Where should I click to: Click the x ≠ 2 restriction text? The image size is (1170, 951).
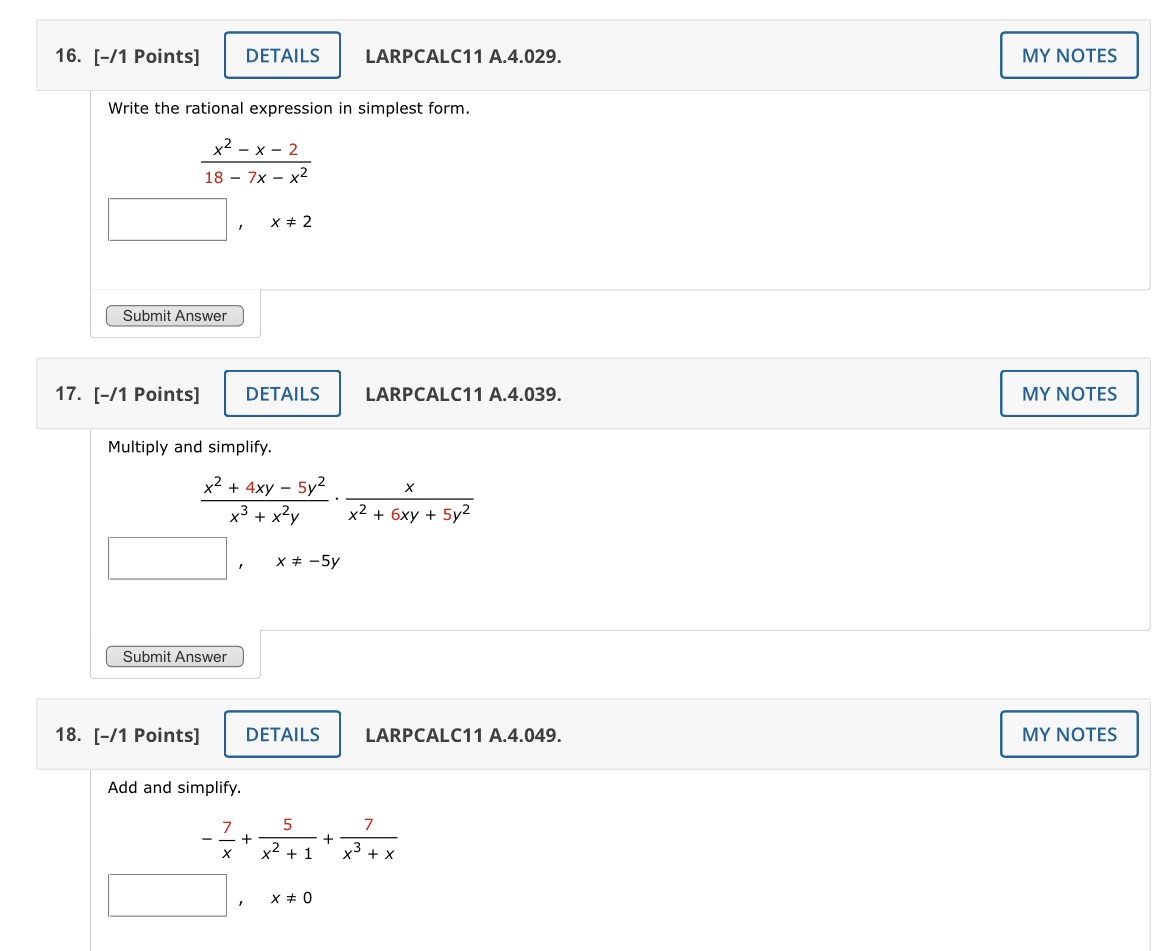pyautogui.click(x=290, y=221)
